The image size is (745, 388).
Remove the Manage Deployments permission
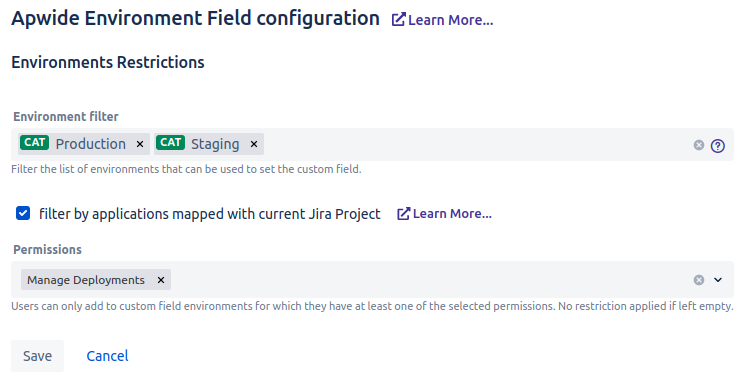[161, 280]
